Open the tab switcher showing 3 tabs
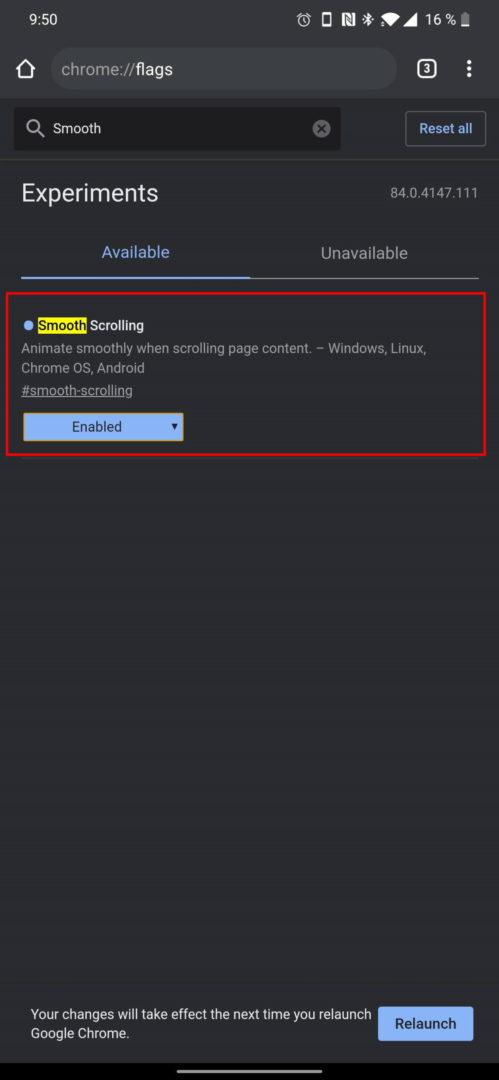This screenshot has width=499, height=1080. click(x=427, y=69)
